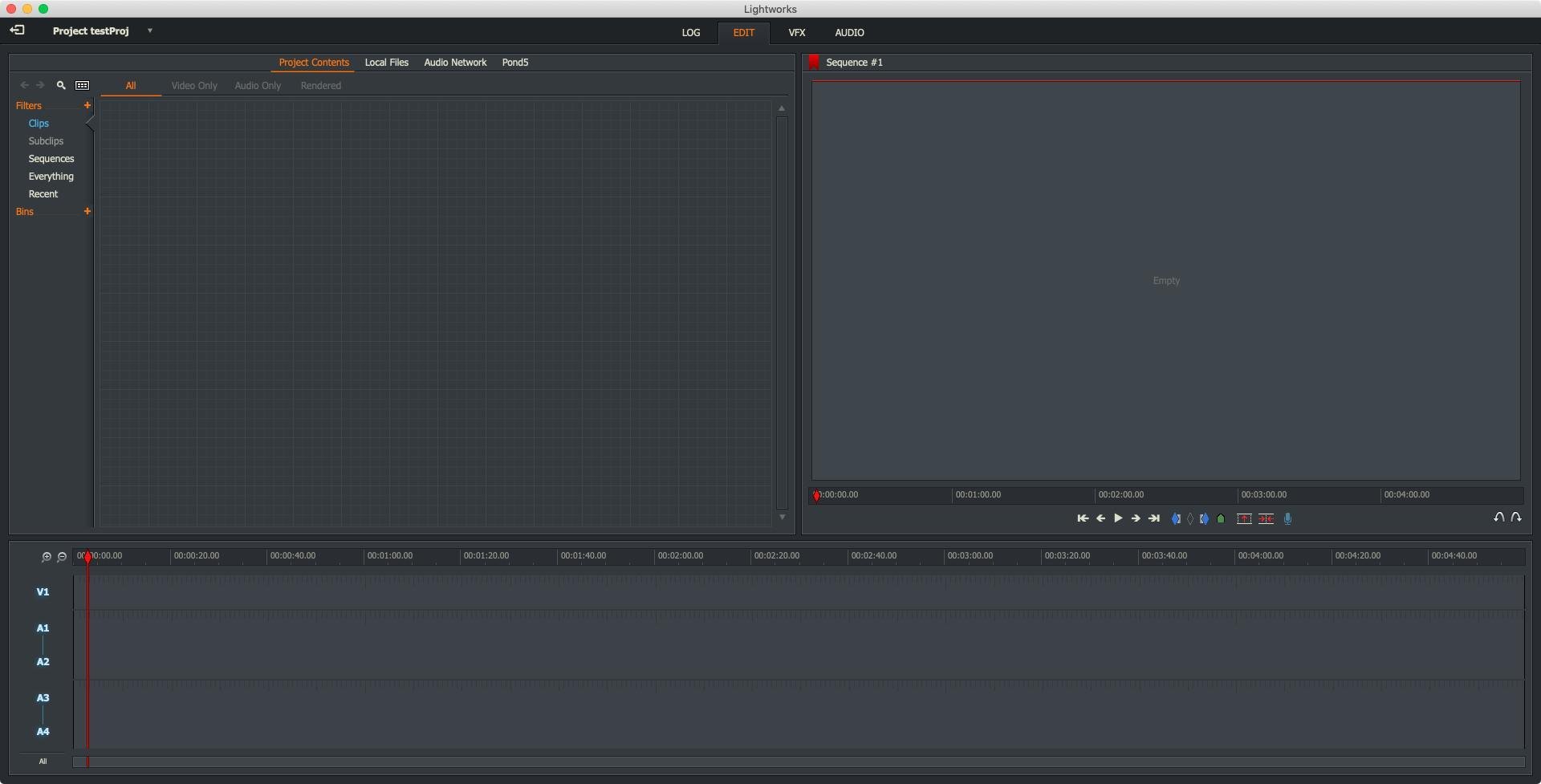This screenshot has width=1541, height=784.
Task: Click the undo arrow in the viewer
Action: coord(1498,518)
